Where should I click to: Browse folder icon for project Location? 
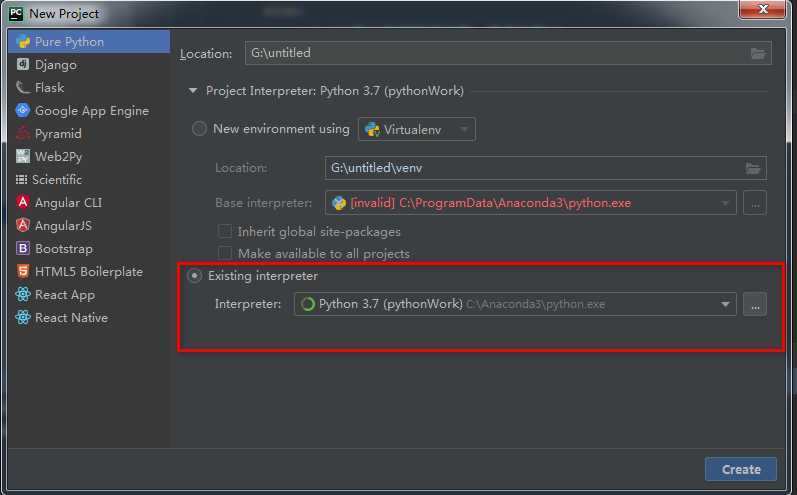tap(757, 53)
